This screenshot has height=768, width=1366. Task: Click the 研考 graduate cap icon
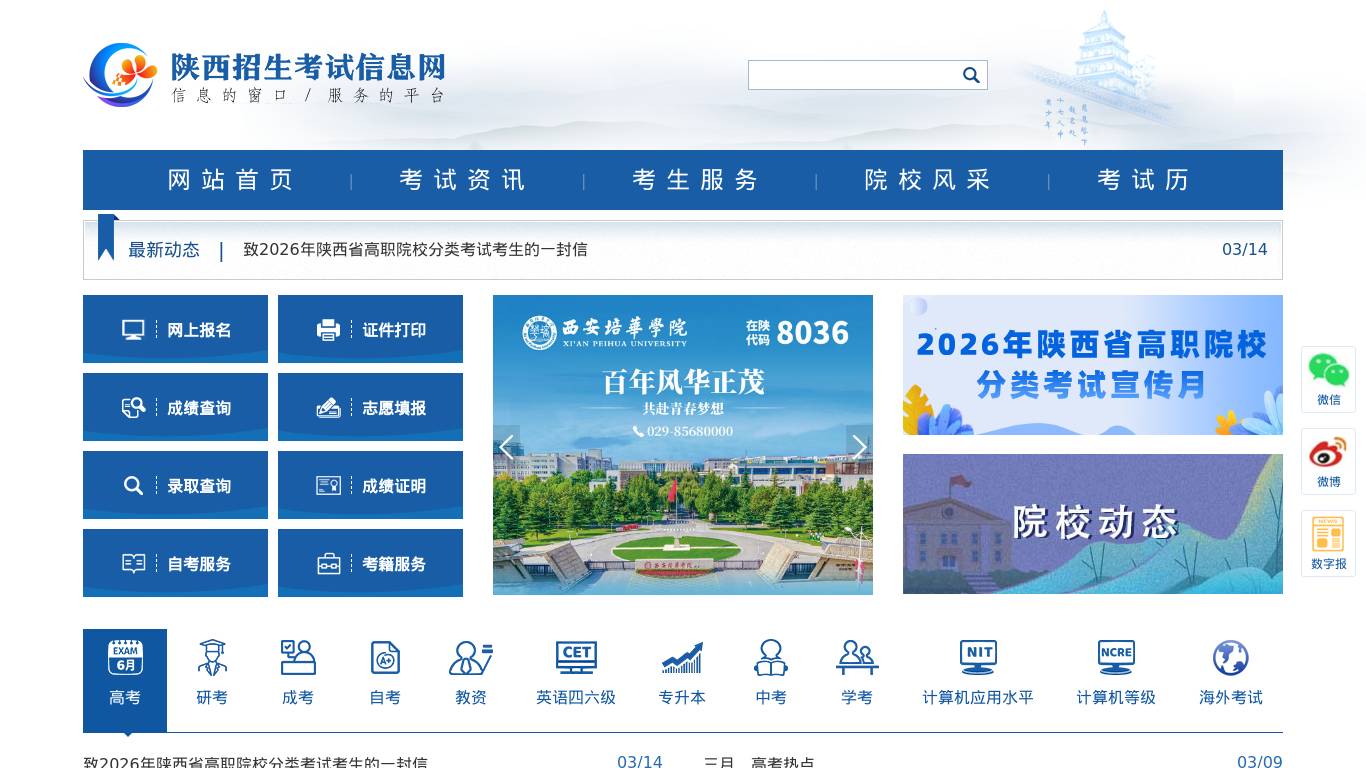tap(211, 670)
